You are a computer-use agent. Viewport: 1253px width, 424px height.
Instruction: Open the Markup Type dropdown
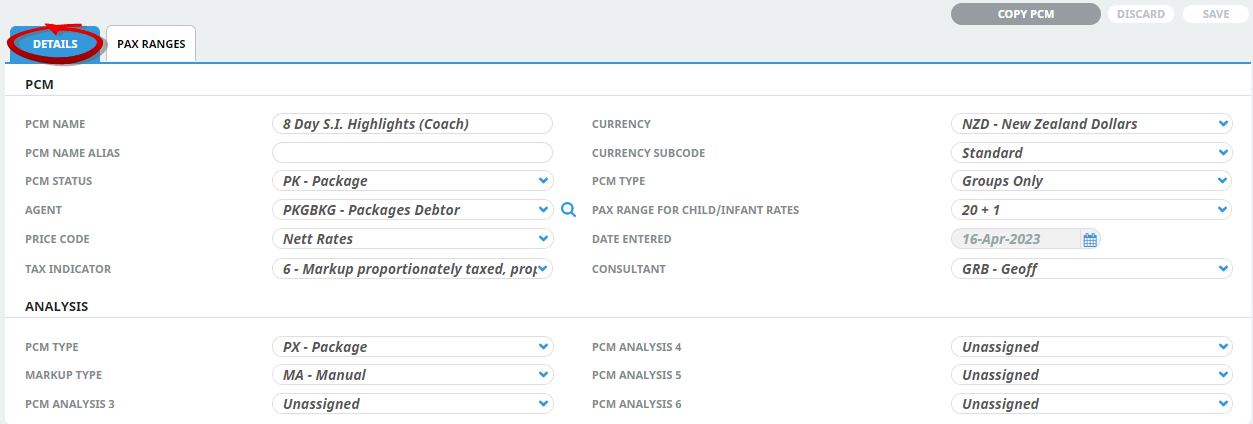coord(412,375)
